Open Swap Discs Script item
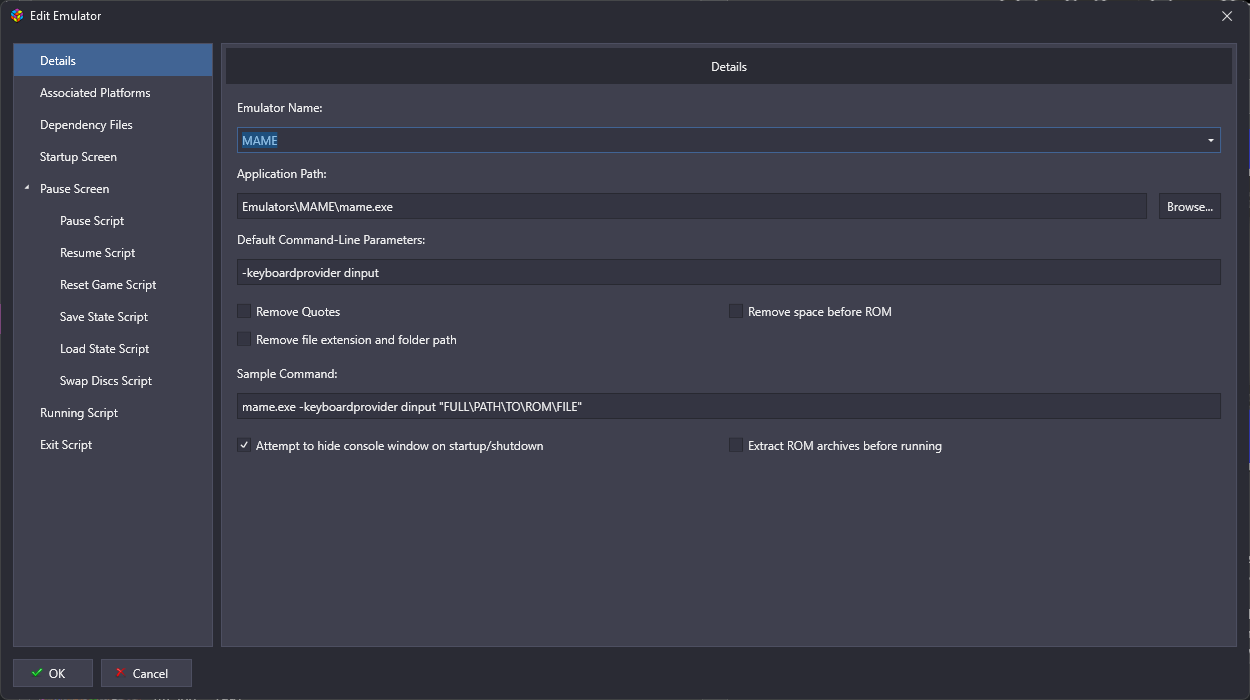The image size is (1250, 700). [106, 380]
